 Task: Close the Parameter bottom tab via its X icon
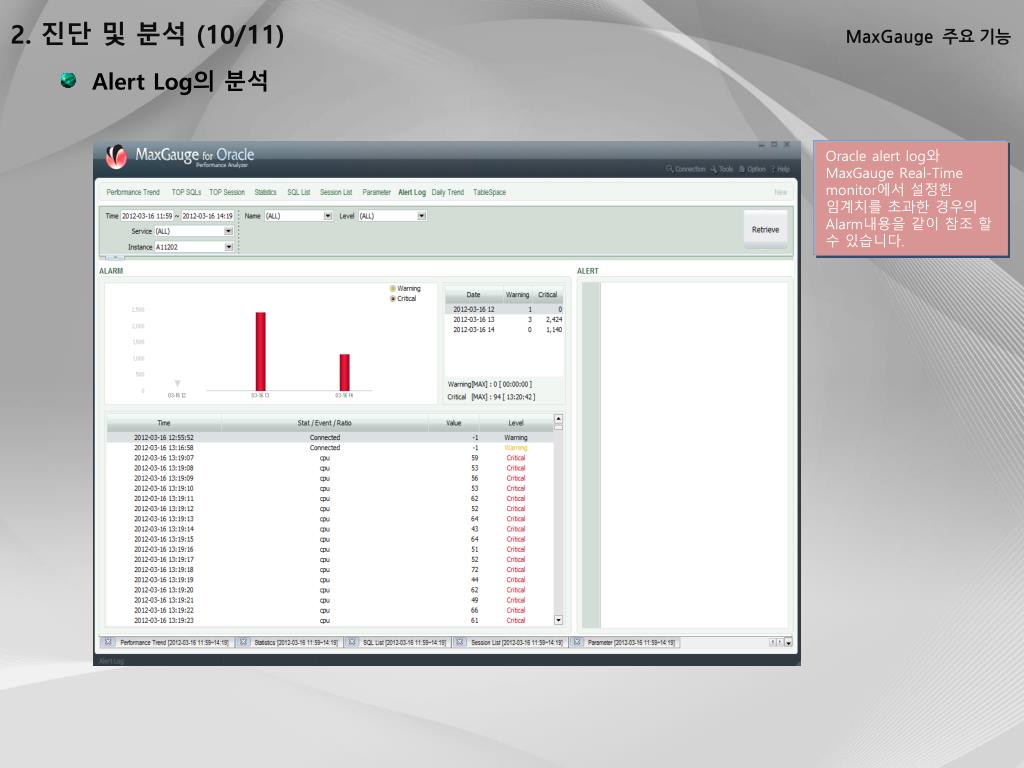577,643
